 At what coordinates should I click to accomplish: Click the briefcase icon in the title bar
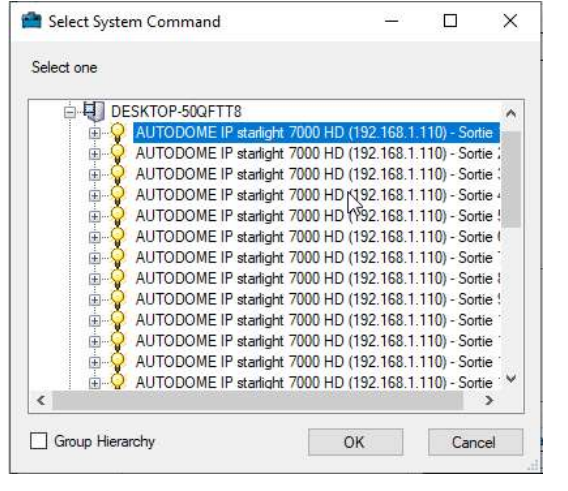click(32, 21)
